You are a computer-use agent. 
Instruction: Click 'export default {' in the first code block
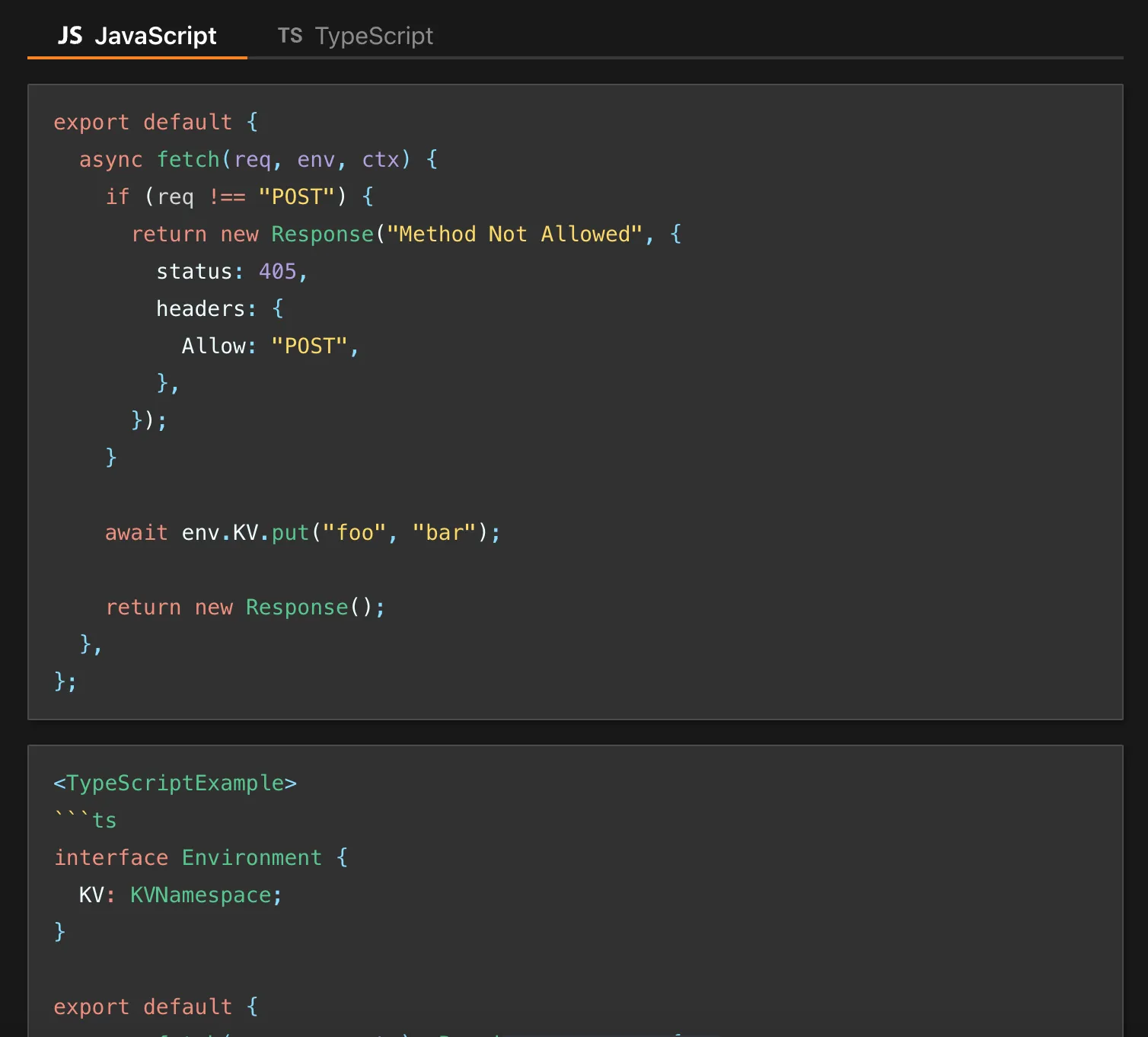pos(156,123)
